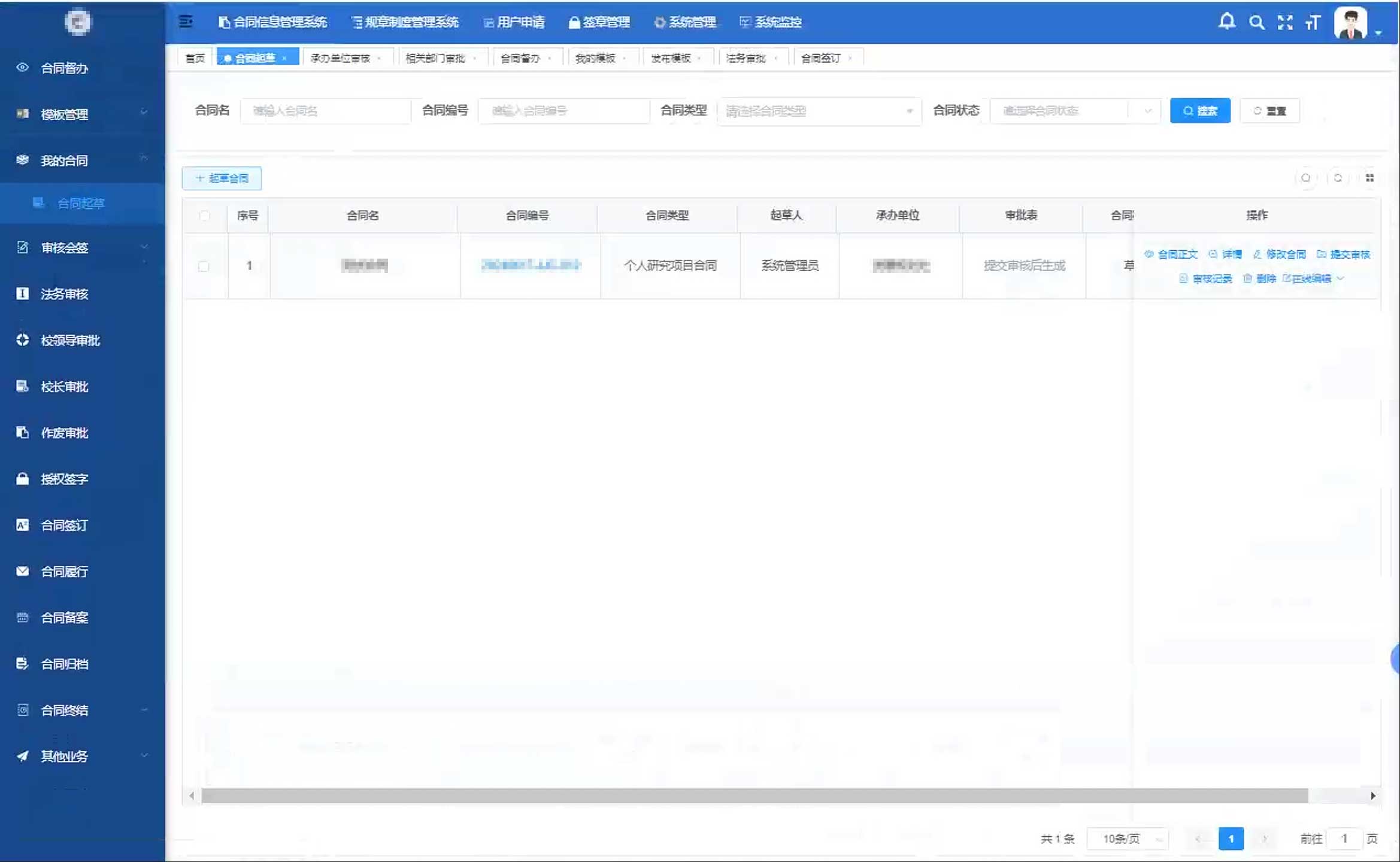The image size is (1400, 862).
Task: Expand 审核会签 in the sidebar
Action: 82,247
